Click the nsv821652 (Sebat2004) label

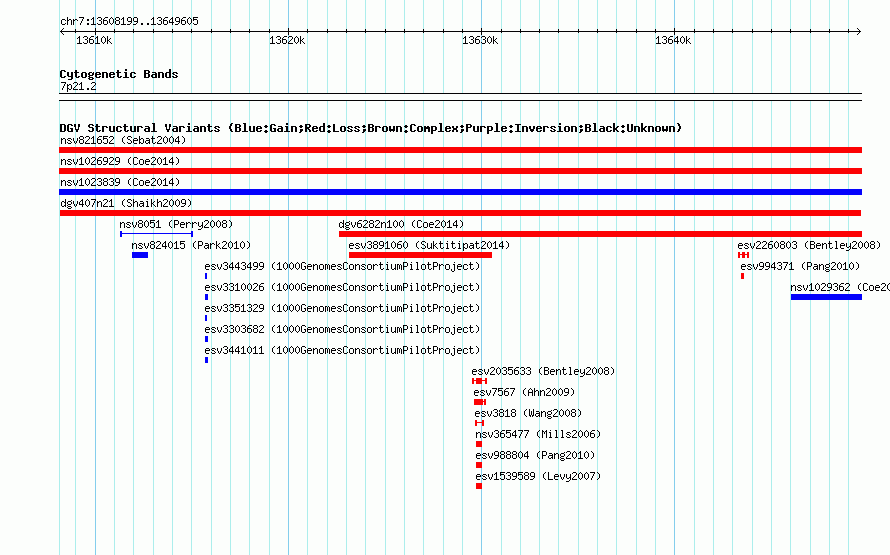pyautogui.click(x=123, y=140)
